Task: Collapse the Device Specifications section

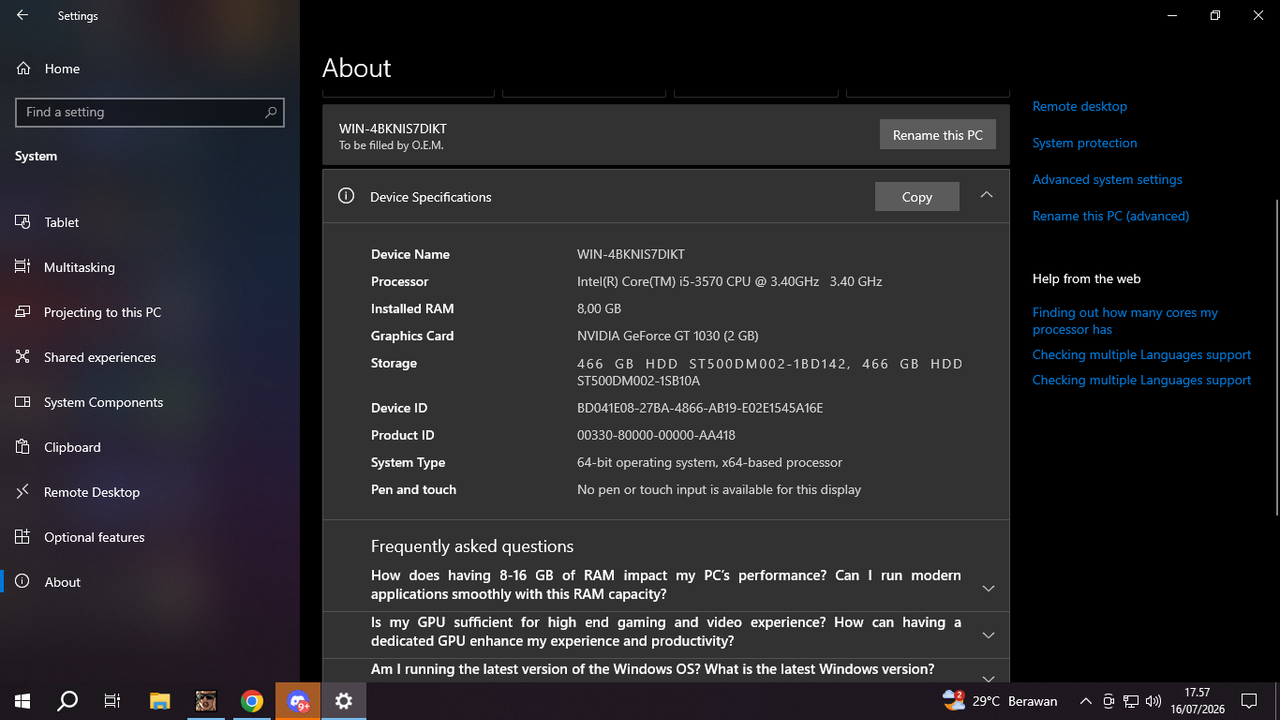Action: point(986,195)
